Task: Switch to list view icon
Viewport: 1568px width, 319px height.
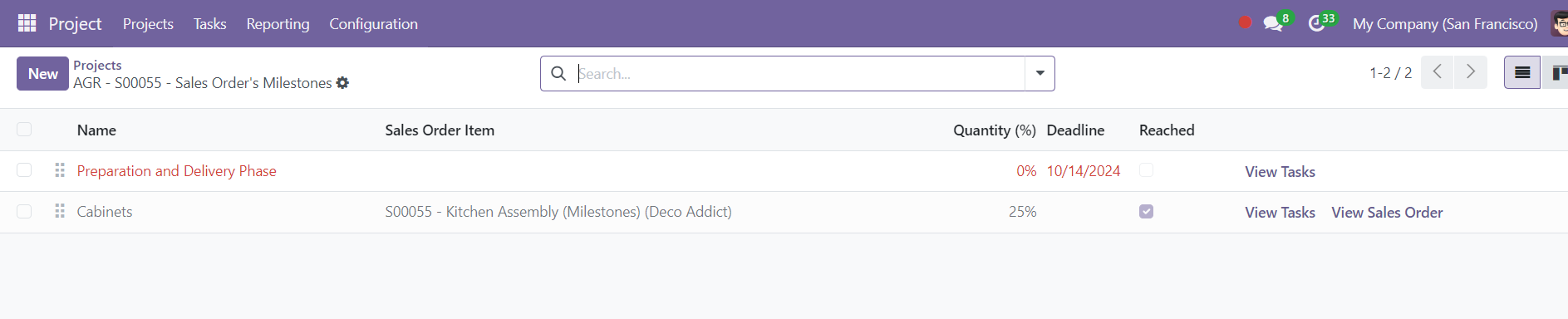Action: [1522, 73]
